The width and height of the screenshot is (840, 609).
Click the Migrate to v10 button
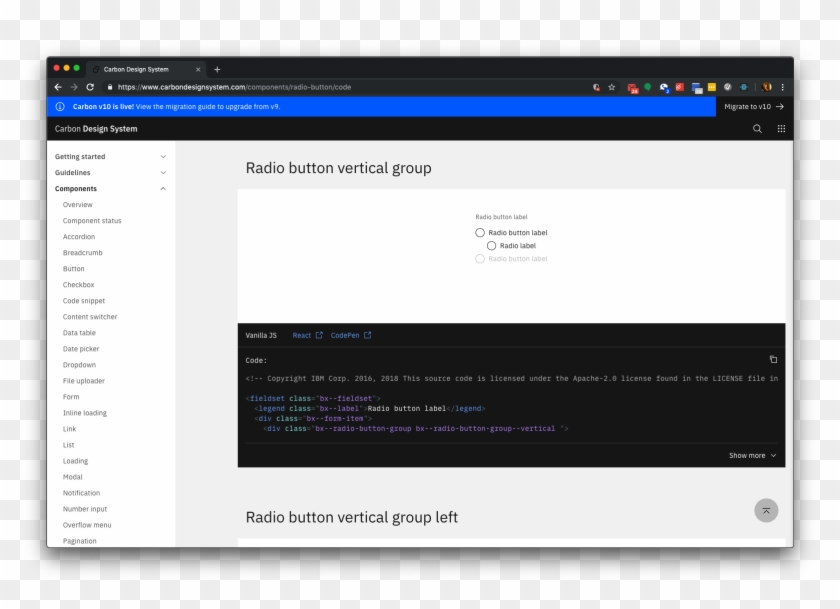[753, 106]
